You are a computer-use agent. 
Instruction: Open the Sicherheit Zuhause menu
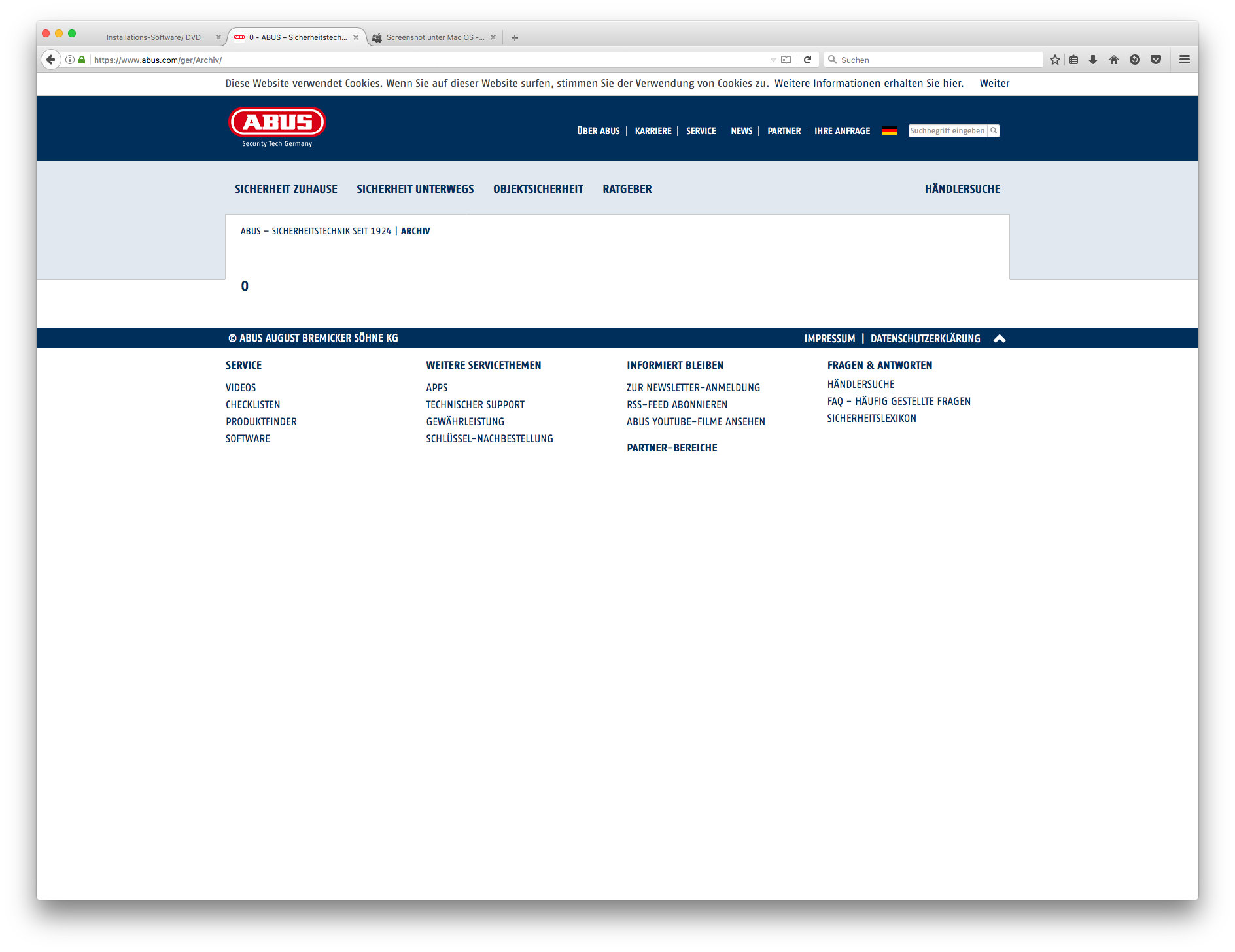tap(286, 189)
